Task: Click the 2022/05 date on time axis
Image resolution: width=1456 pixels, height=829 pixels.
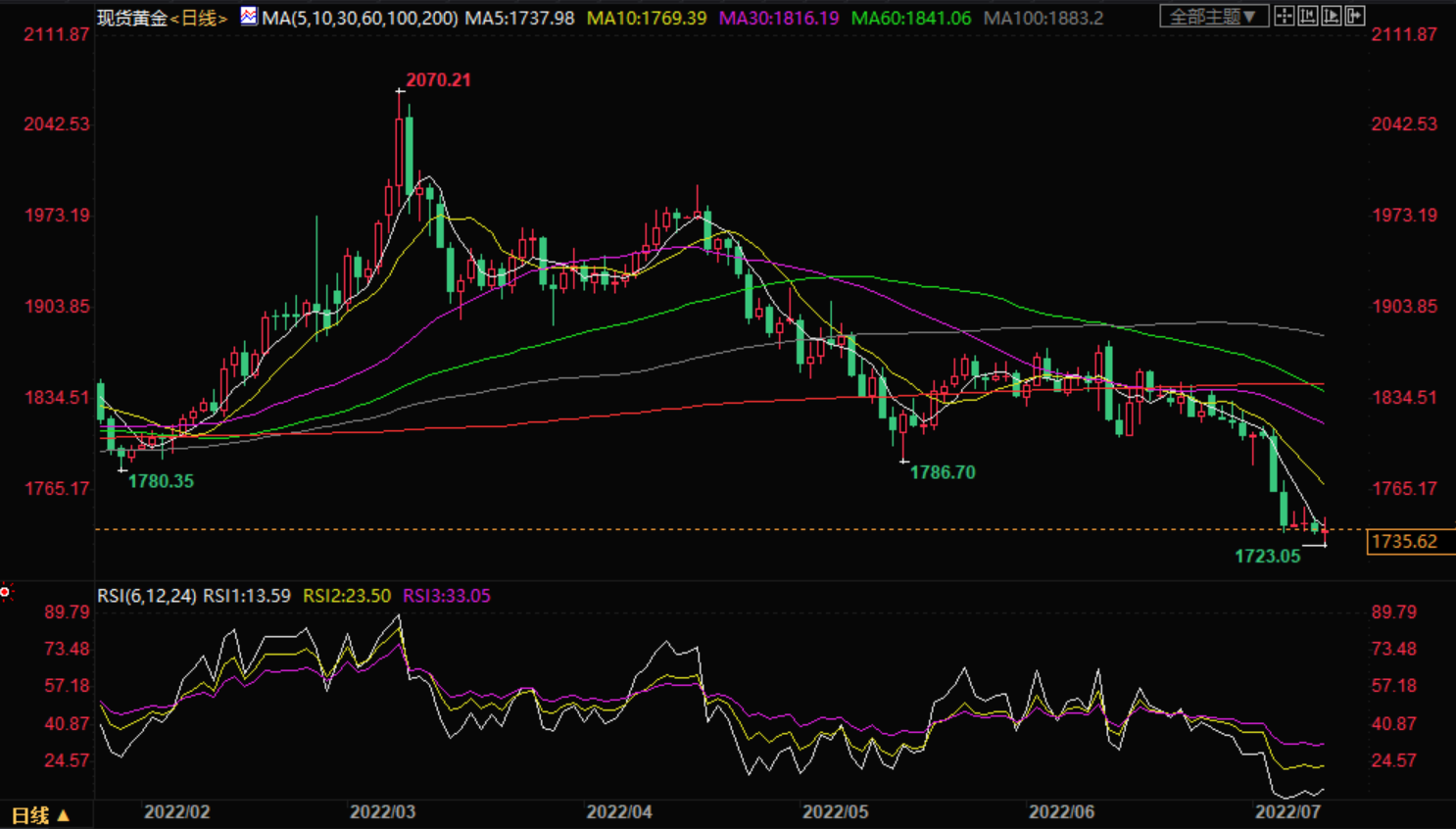Action: [x=835, y=812]
